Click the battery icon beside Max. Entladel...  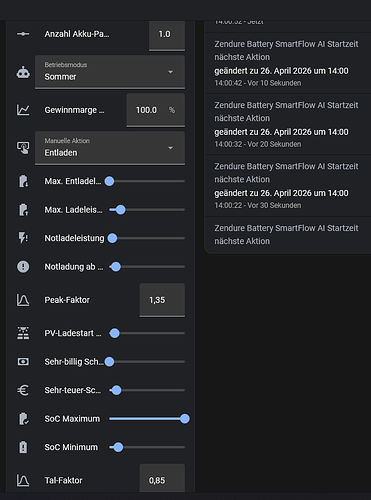point(23,181)
